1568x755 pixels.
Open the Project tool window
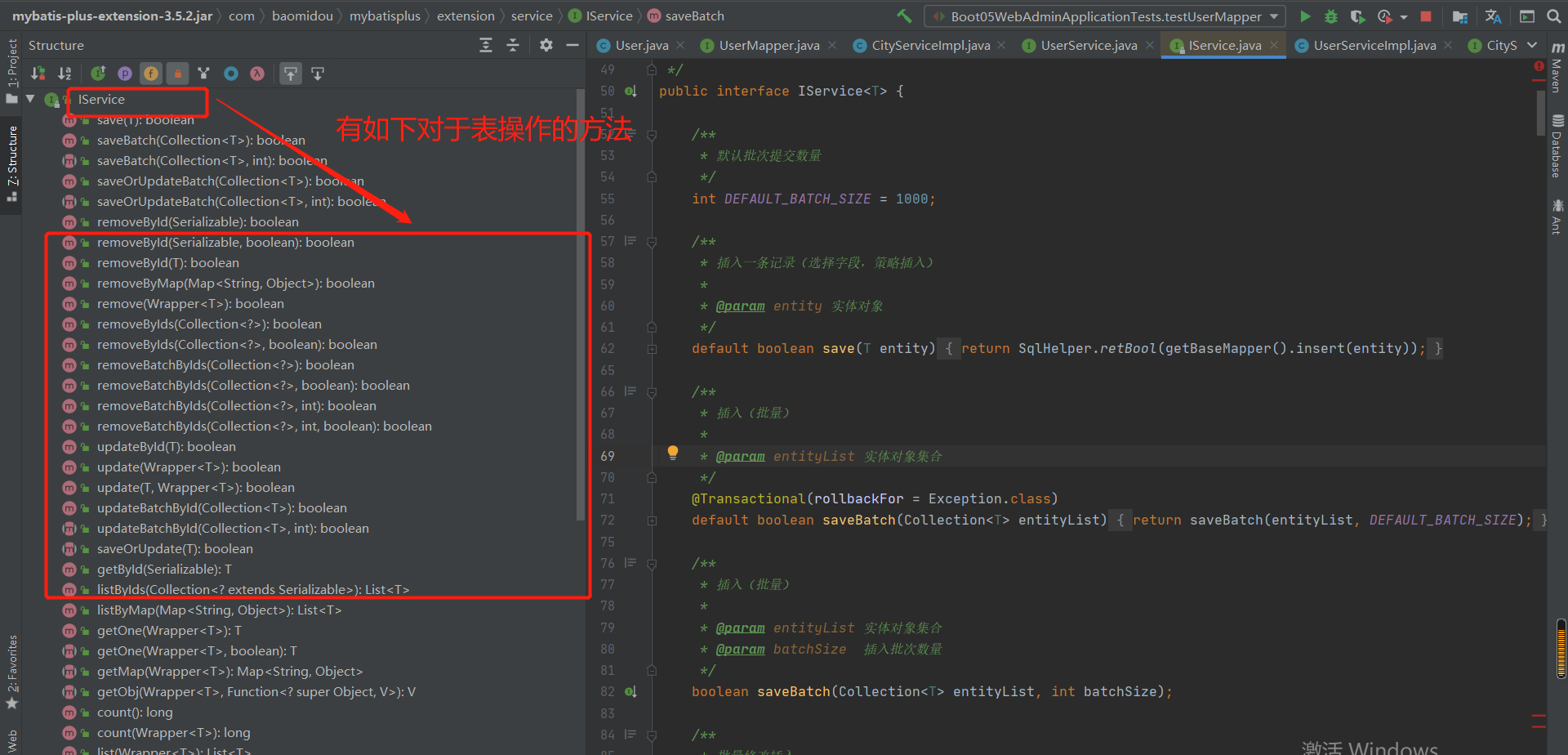(11, 71)
